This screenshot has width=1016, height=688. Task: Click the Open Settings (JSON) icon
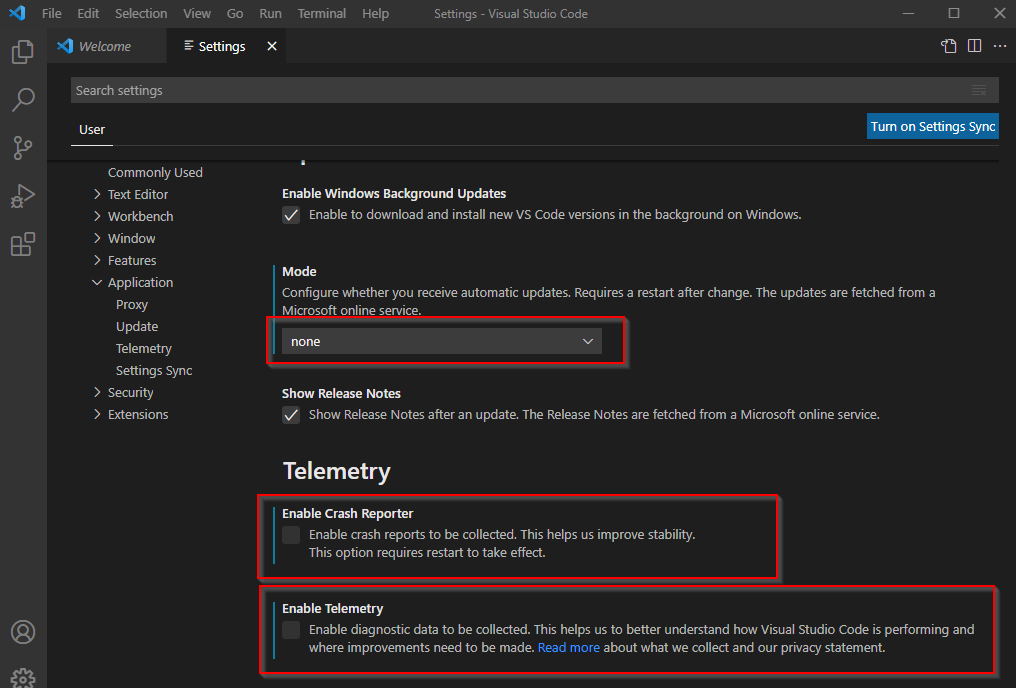(949, 46)
